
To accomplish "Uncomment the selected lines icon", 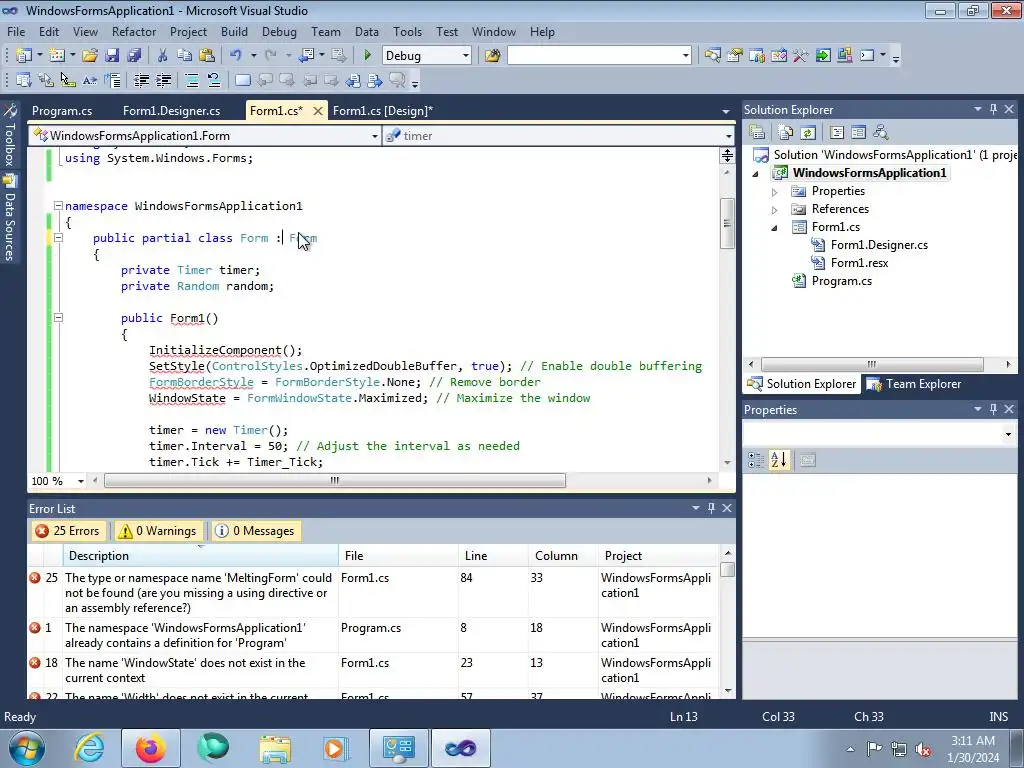I will pos(214,80).
